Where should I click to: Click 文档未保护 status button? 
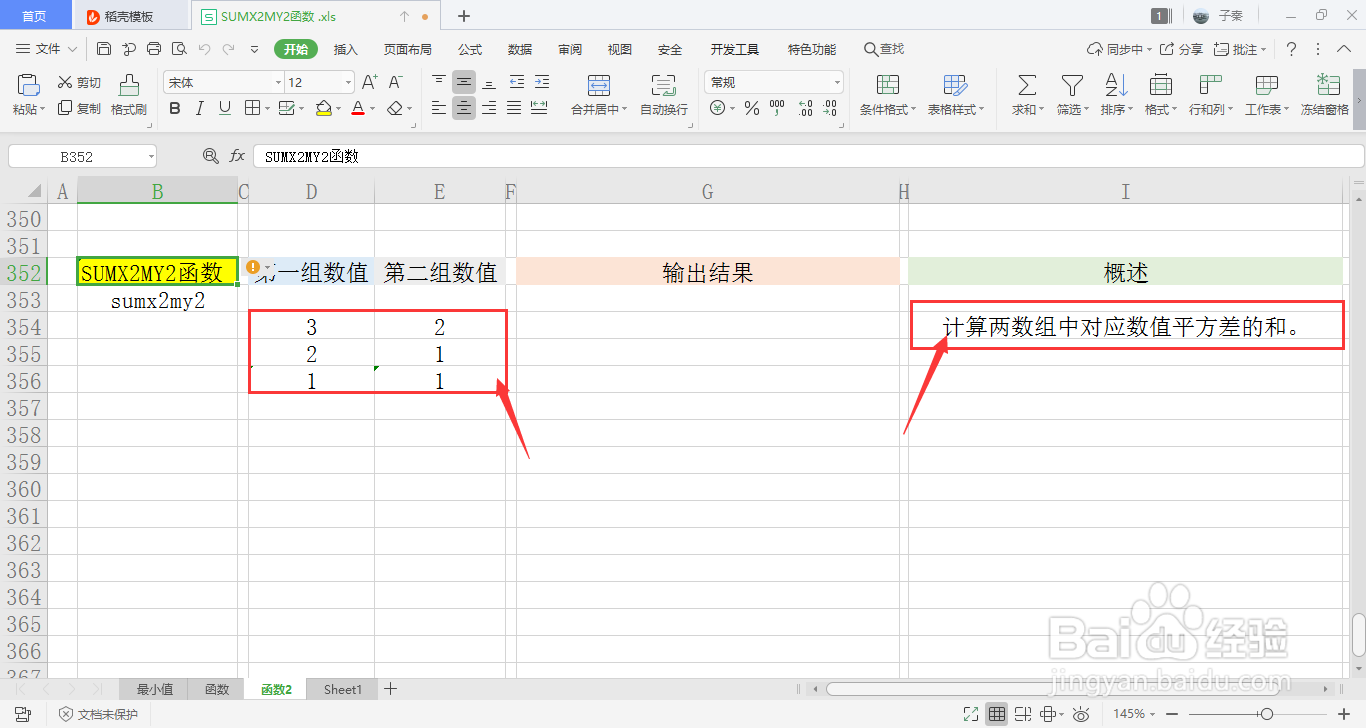pos(98,714)
